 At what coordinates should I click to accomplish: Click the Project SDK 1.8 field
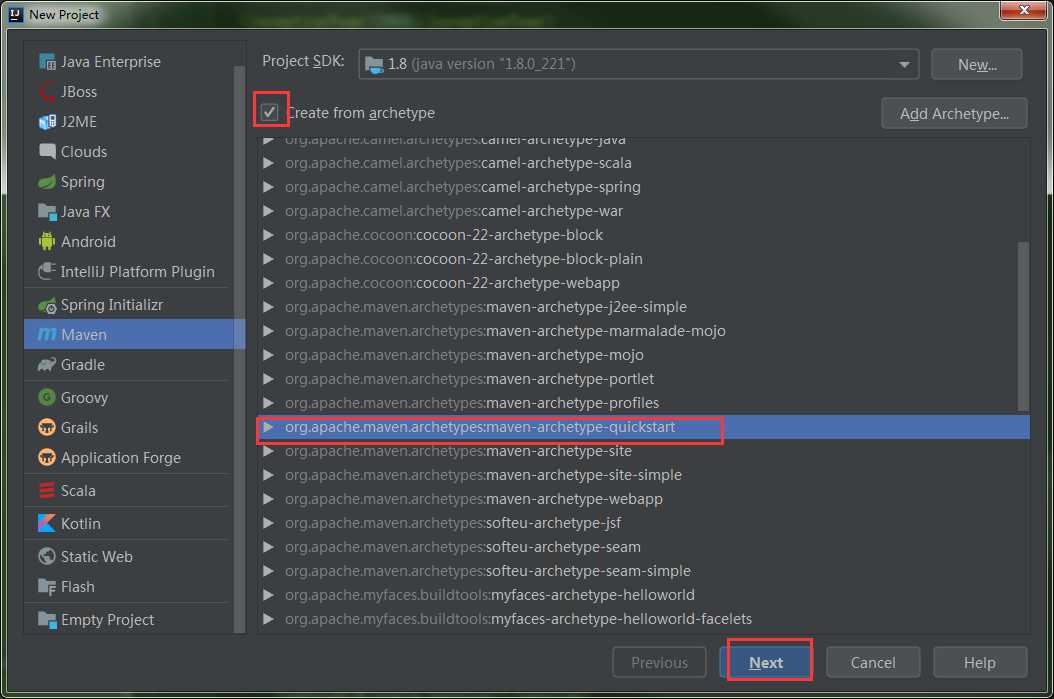(x=639, y=64)
